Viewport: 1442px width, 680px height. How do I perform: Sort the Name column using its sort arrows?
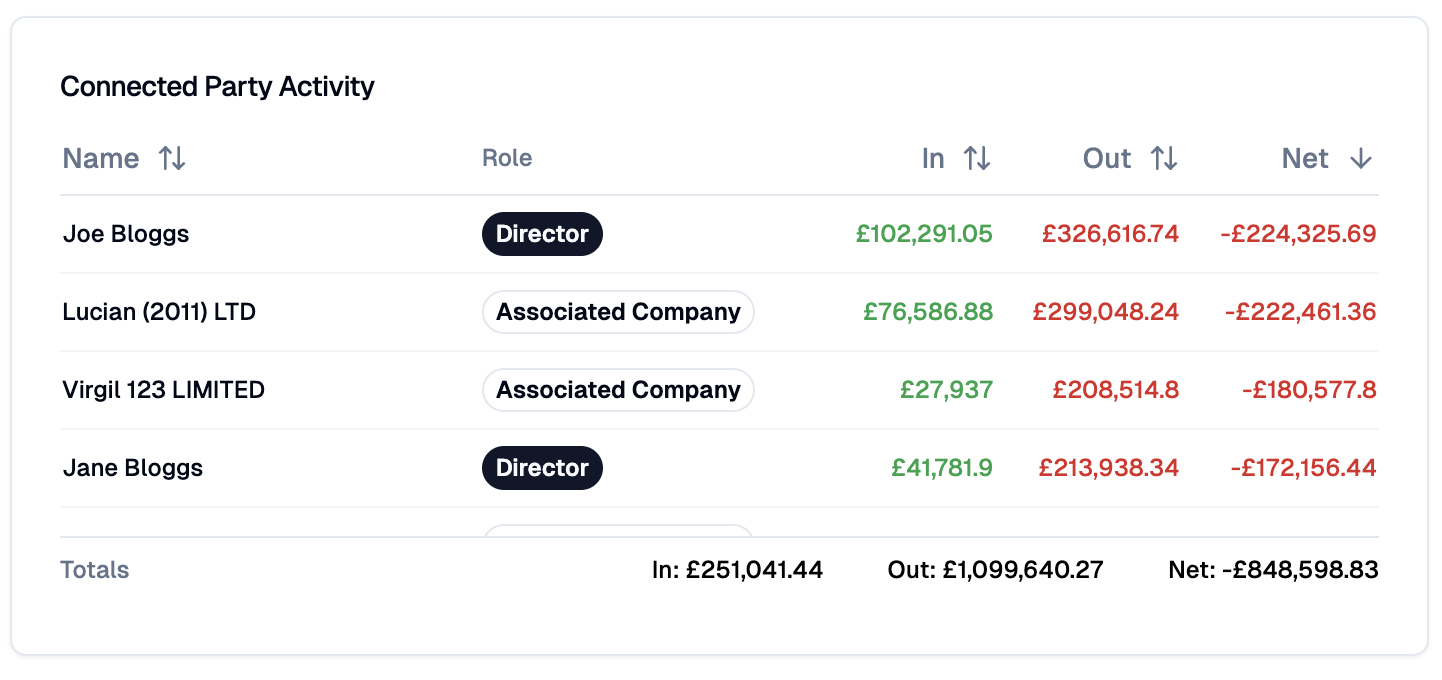click(171, 158)
